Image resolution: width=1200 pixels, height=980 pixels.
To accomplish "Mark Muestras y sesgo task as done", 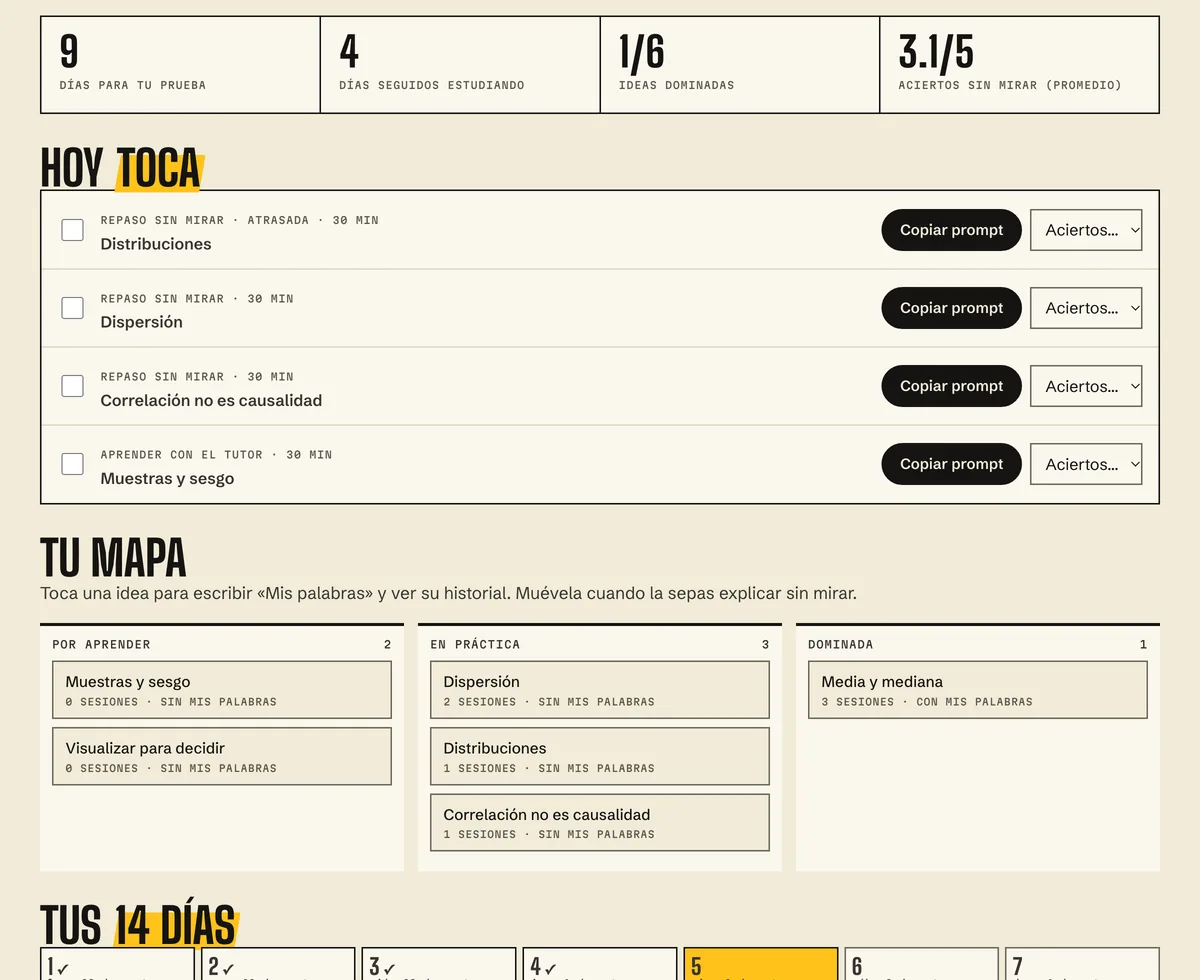I will pyautogui.click(x=72, y=464).
